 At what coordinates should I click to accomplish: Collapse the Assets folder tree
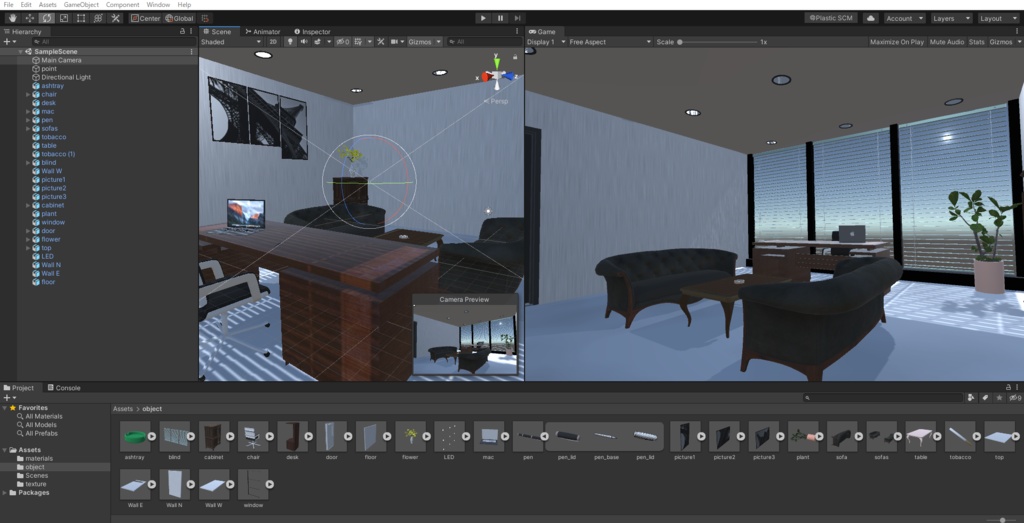[x=5, y=450]
